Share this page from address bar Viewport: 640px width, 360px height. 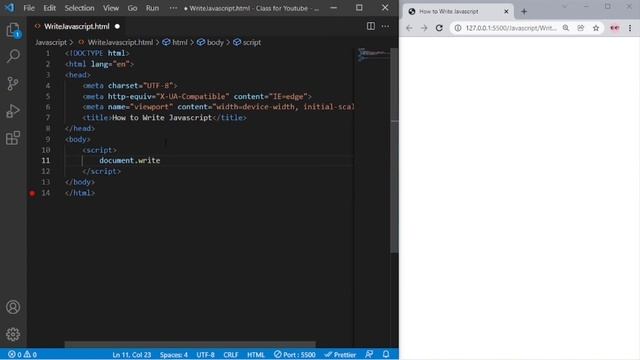point(580,28)
